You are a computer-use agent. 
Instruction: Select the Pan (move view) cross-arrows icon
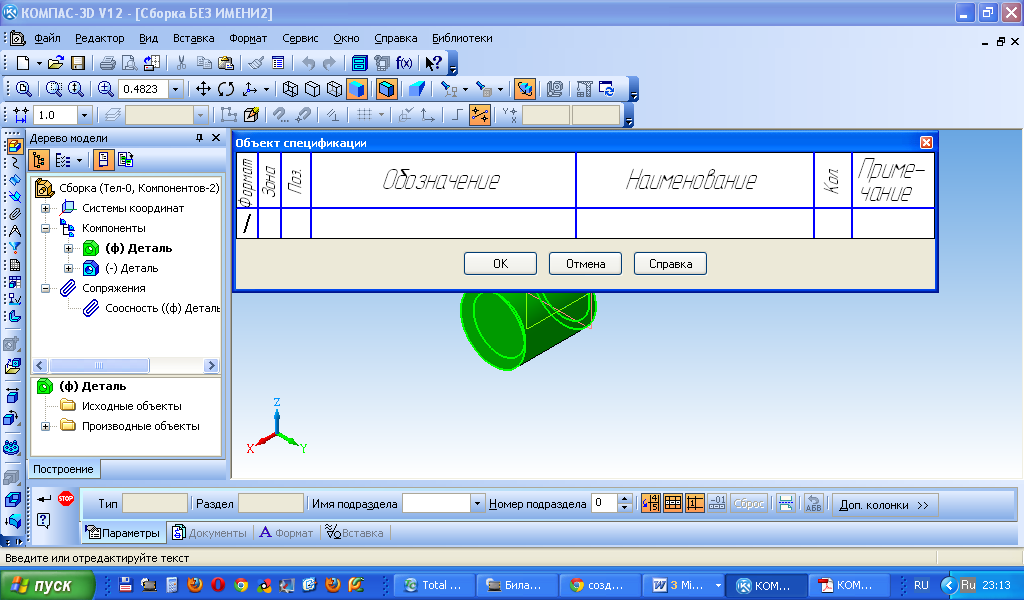(x=203, y=89)
